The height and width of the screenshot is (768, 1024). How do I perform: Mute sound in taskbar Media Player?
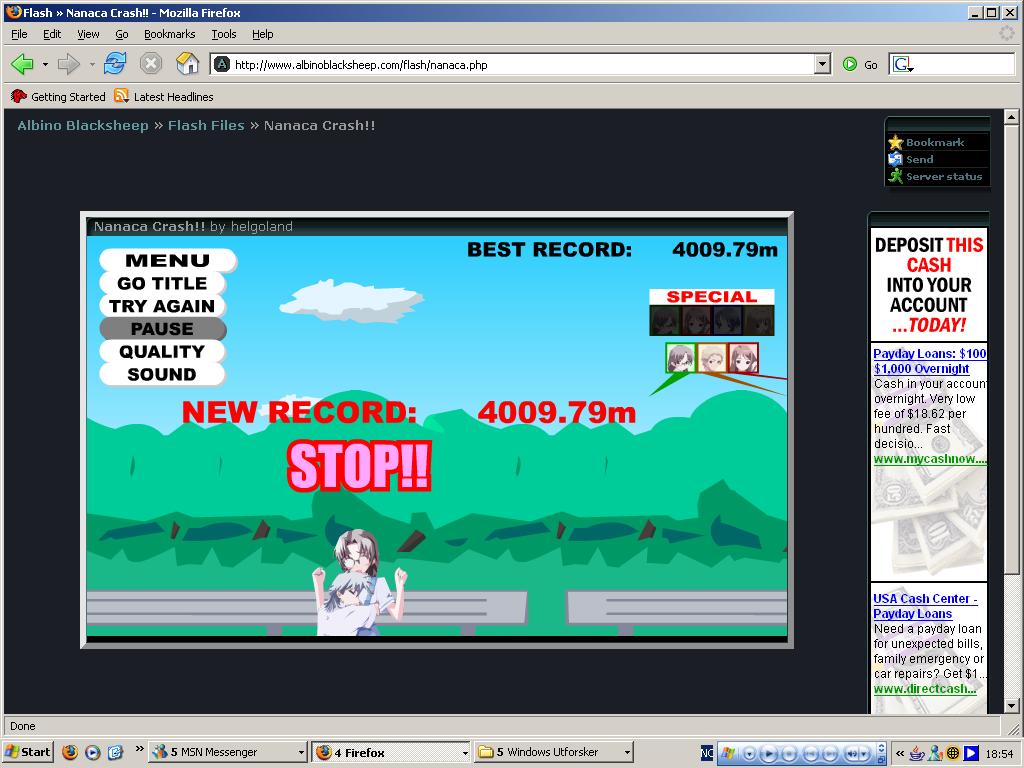coord(852,753)
